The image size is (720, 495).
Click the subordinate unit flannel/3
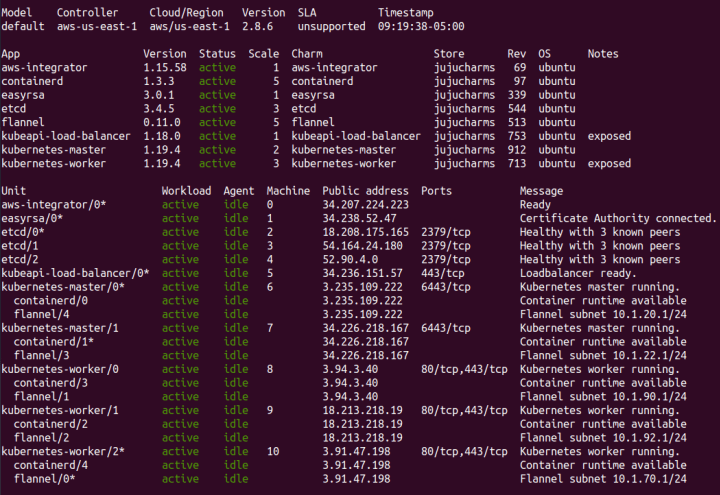click(41, 356)
